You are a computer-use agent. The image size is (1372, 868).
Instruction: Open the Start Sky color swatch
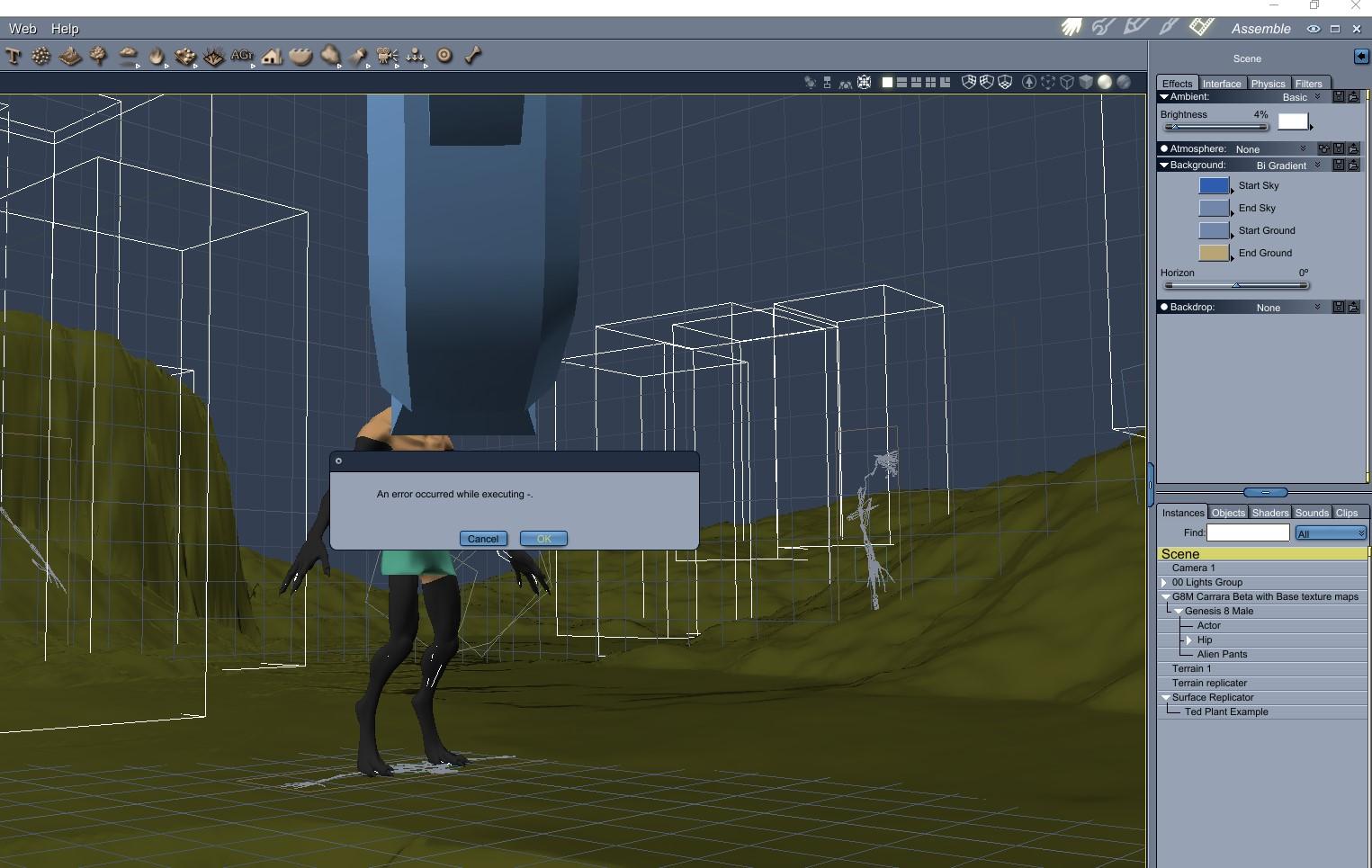(x=1215, y=185)
